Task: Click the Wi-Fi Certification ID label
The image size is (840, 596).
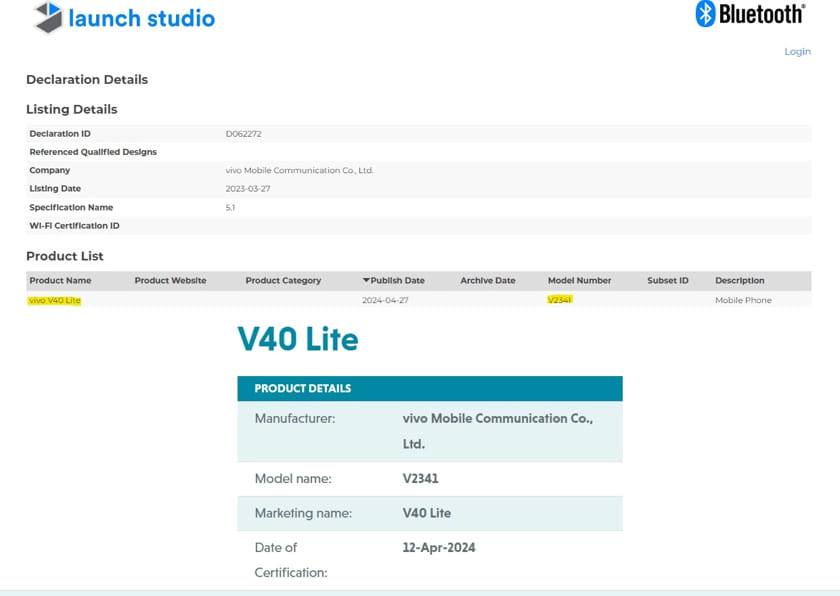Action: pyautogui.click(x=74, y=226)
